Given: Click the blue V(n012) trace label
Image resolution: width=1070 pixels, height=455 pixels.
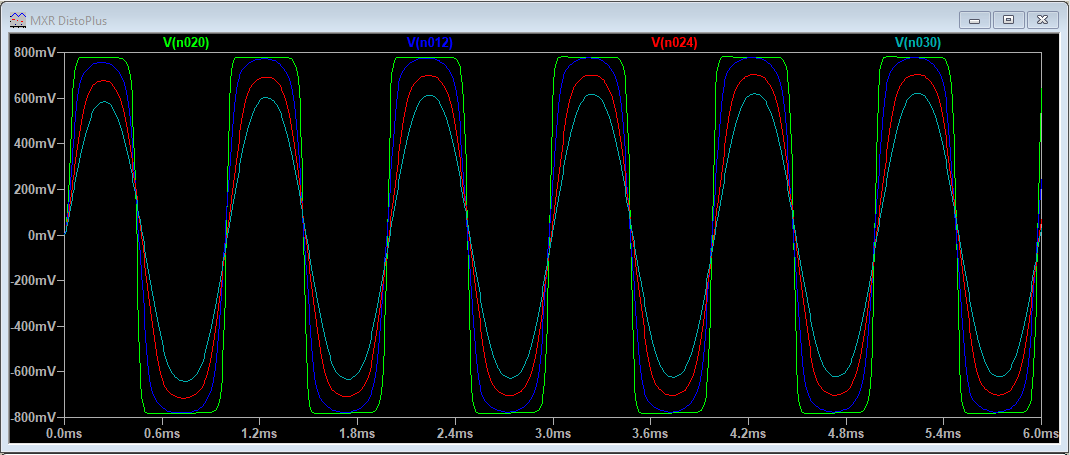Looking at the screenshot, I should point(430,42).
